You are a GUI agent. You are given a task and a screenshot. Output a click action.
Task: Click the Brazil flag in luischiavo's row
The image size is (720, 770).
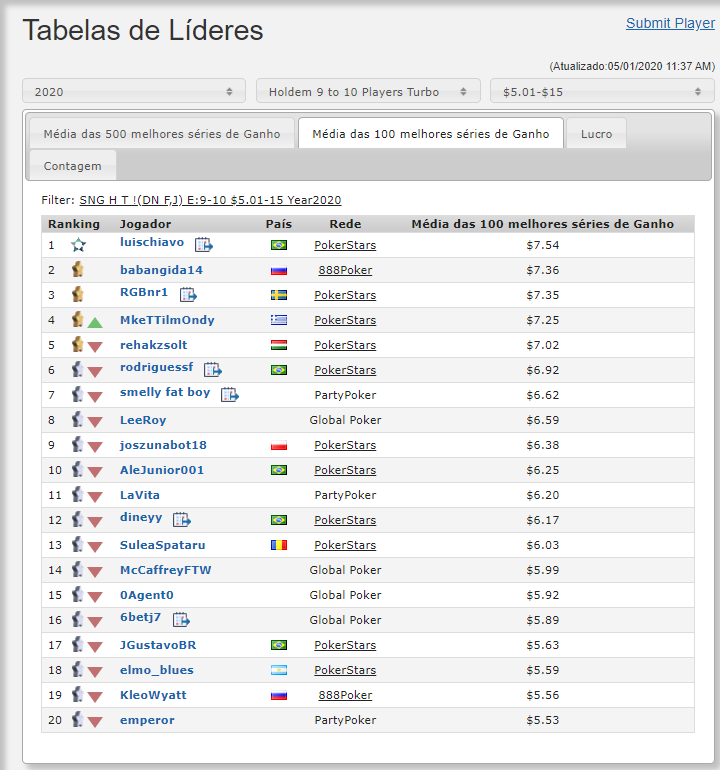tap(279, 245)
